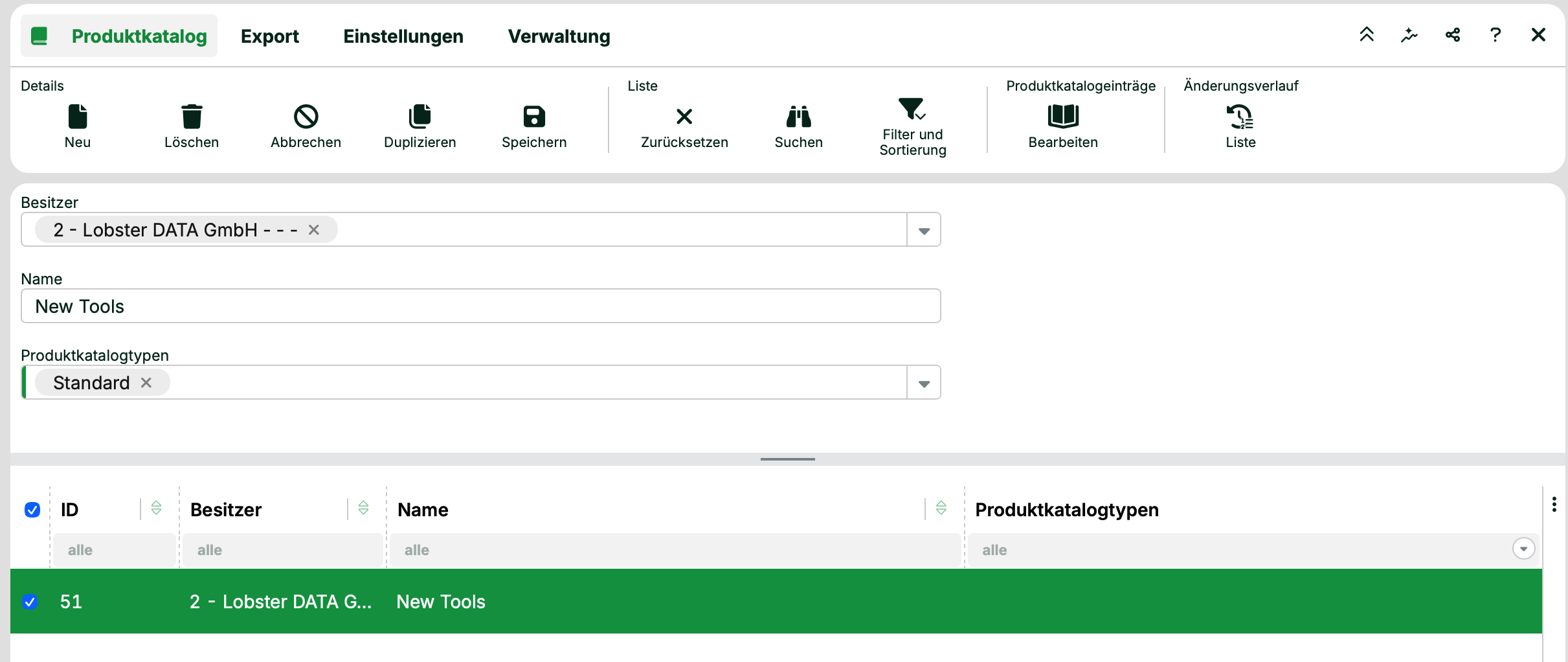The width and height of the screenshot is (1568, 662).
Task: Open the Export tab
Action: tap(270, 36)
